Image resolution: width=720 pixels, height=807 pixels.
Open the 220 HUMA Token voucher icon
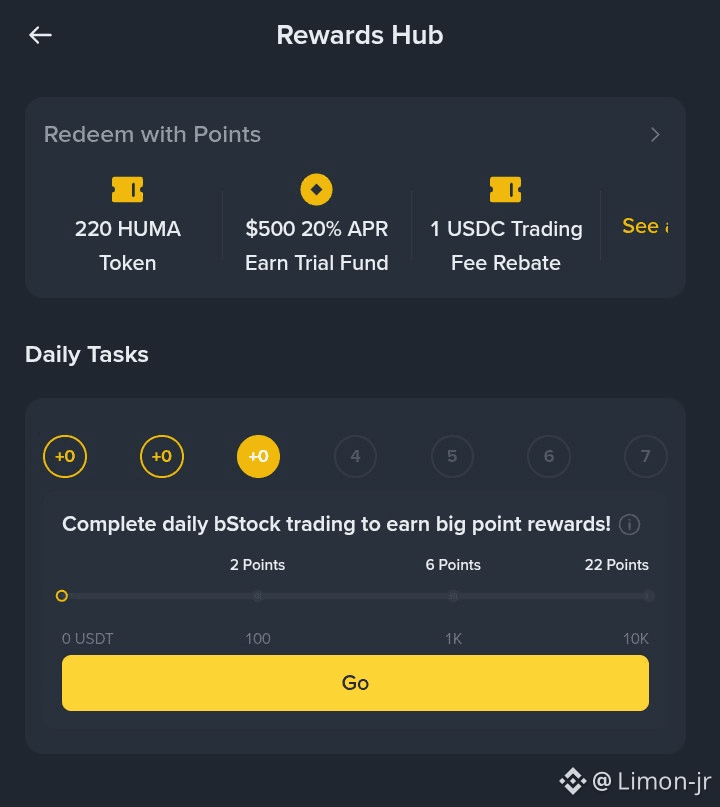pos(128,189)
